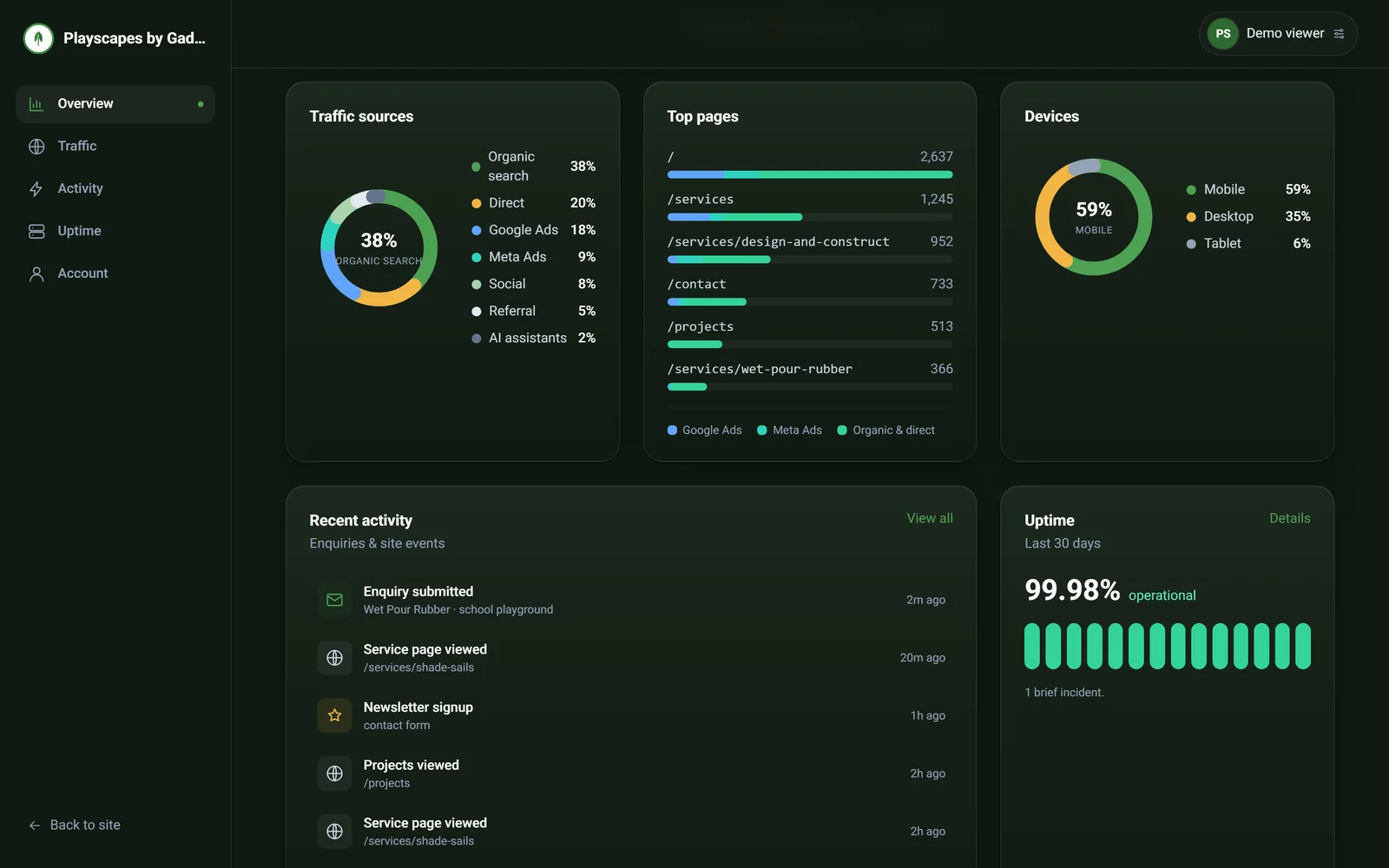Open the Overview menu item

(115, 104)
